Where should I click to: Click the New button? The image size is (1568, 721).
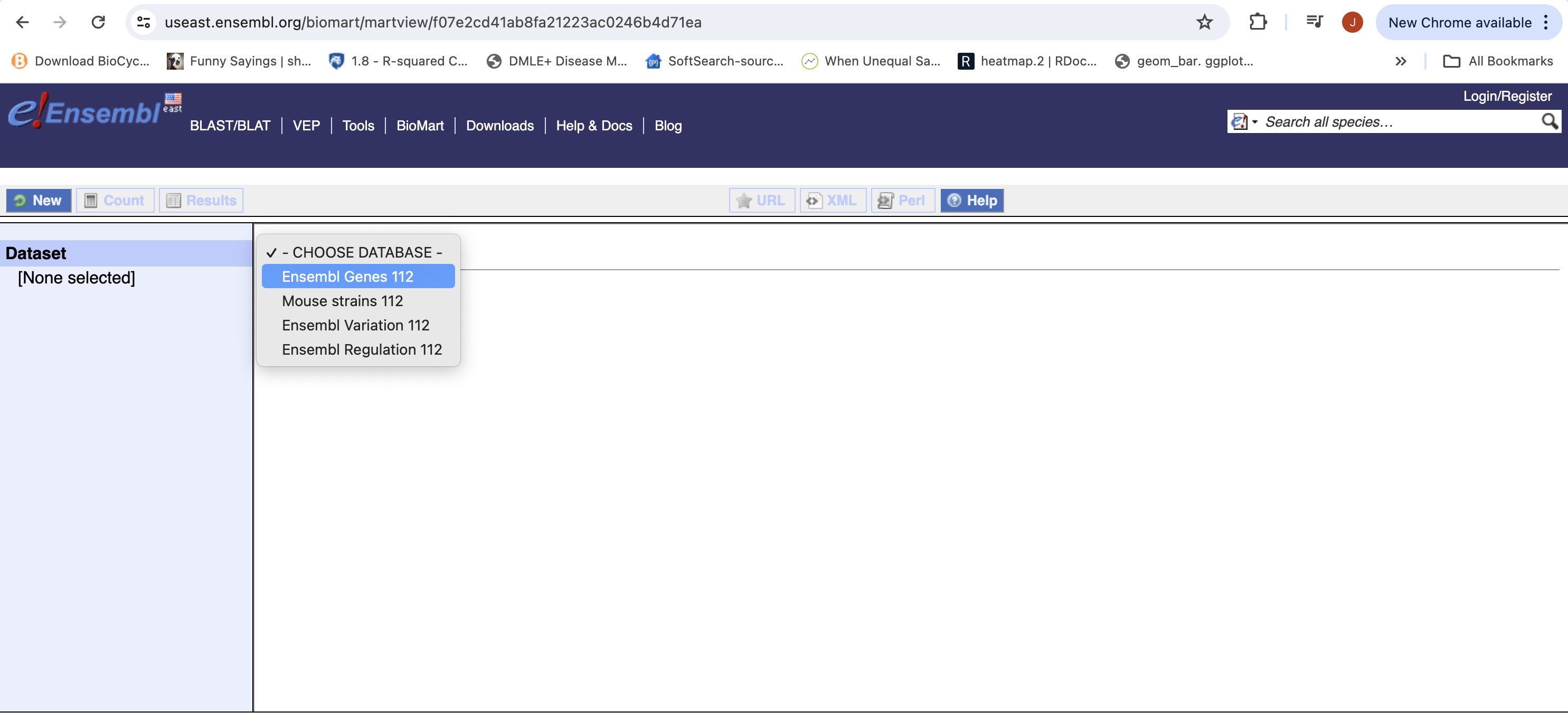[x=39, y=200]
